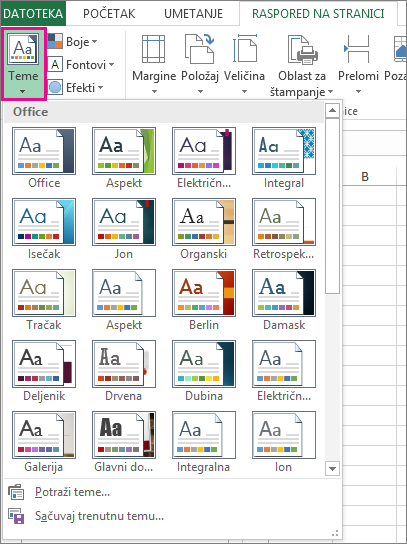
Task: Choose the Berlin theme
Action: 204,299
